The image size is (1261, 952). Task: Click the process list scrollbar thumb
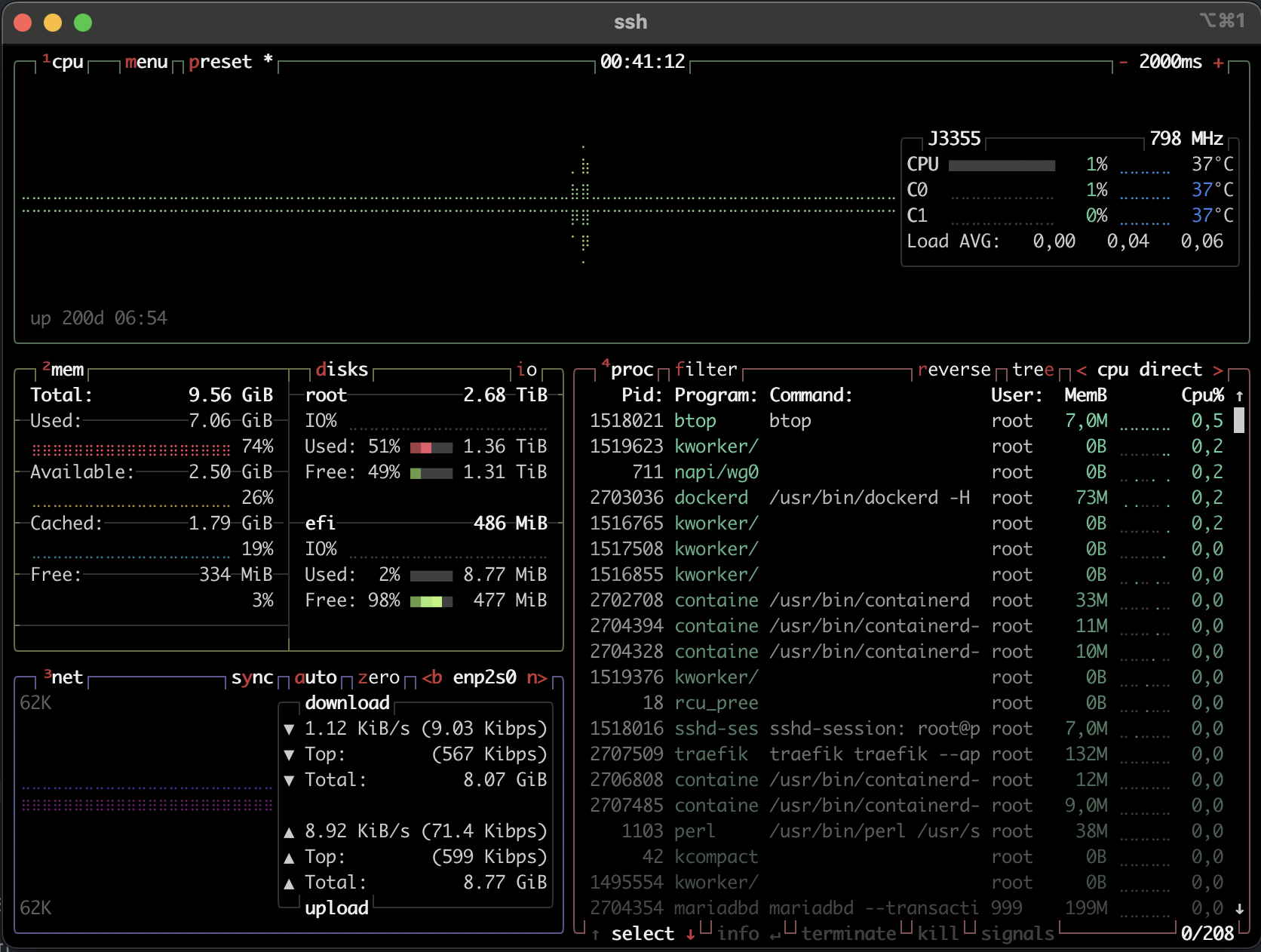click(x=1239, y=420)
